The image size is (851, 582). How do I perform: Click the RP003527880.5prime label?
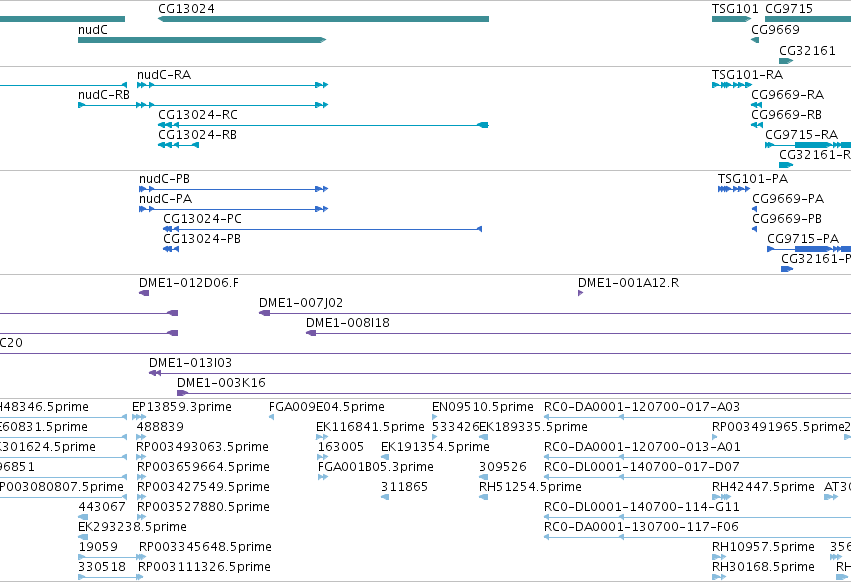pos(203,507)
